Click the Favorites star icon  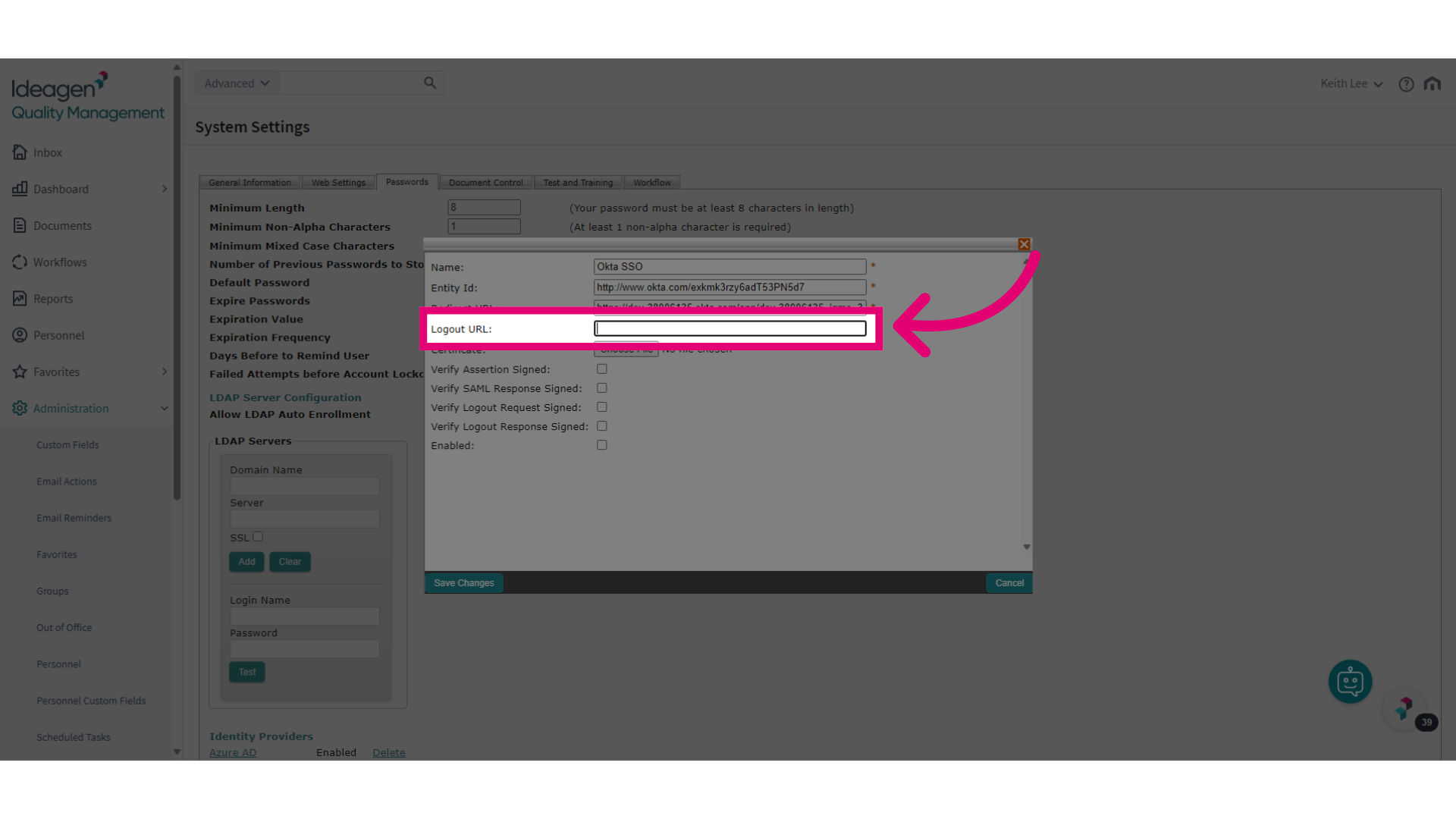(x=20, y=372)
